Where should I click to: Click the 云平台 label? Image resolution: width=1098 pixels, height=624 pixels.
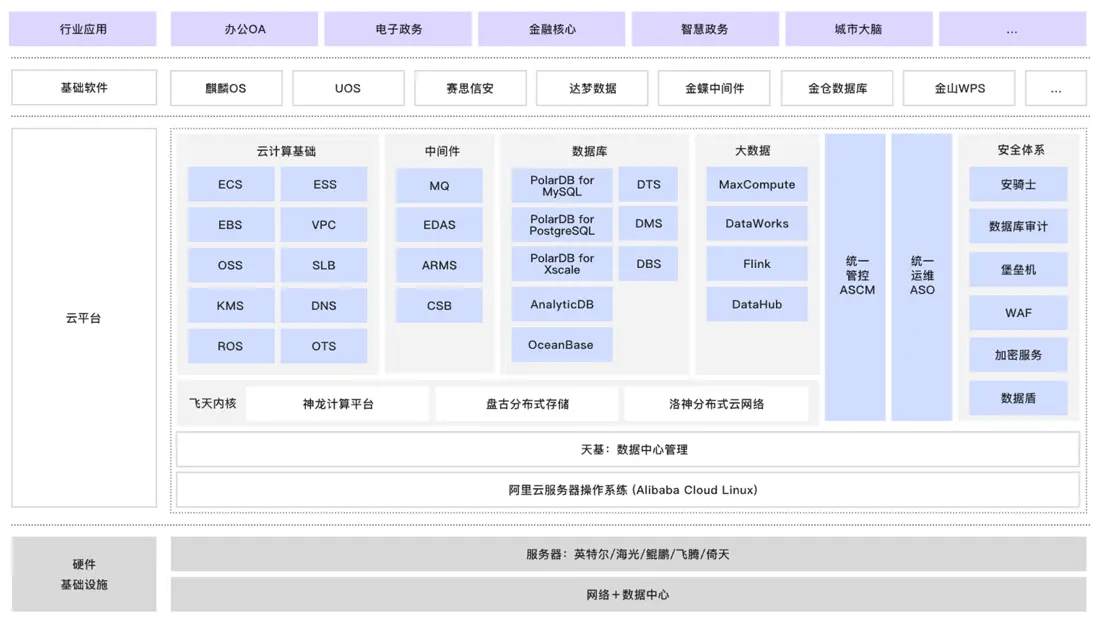pos(84,318)
